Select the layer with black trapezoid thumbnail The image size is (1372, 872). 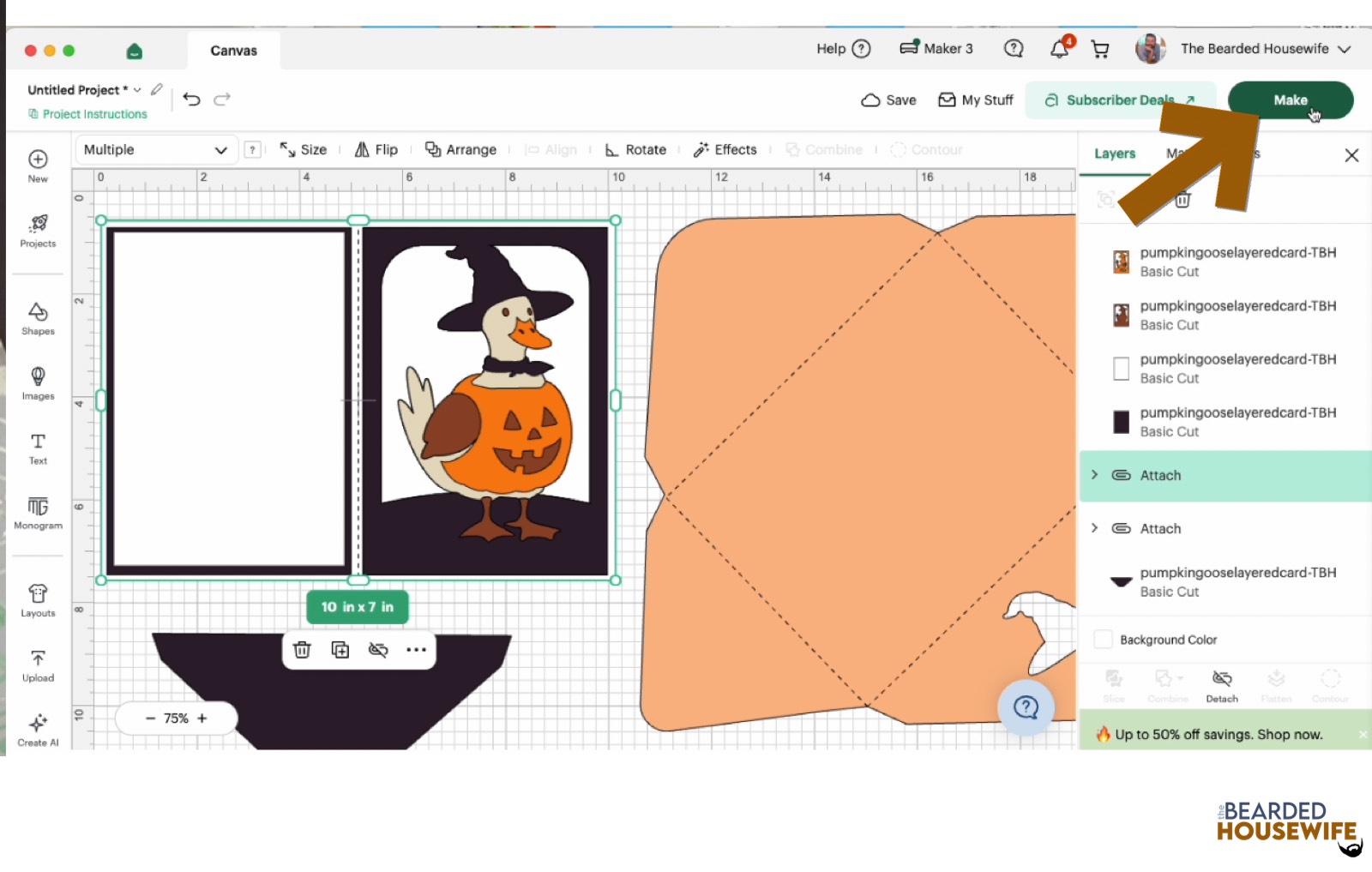pyautogui.click(x=1225, y=582)
